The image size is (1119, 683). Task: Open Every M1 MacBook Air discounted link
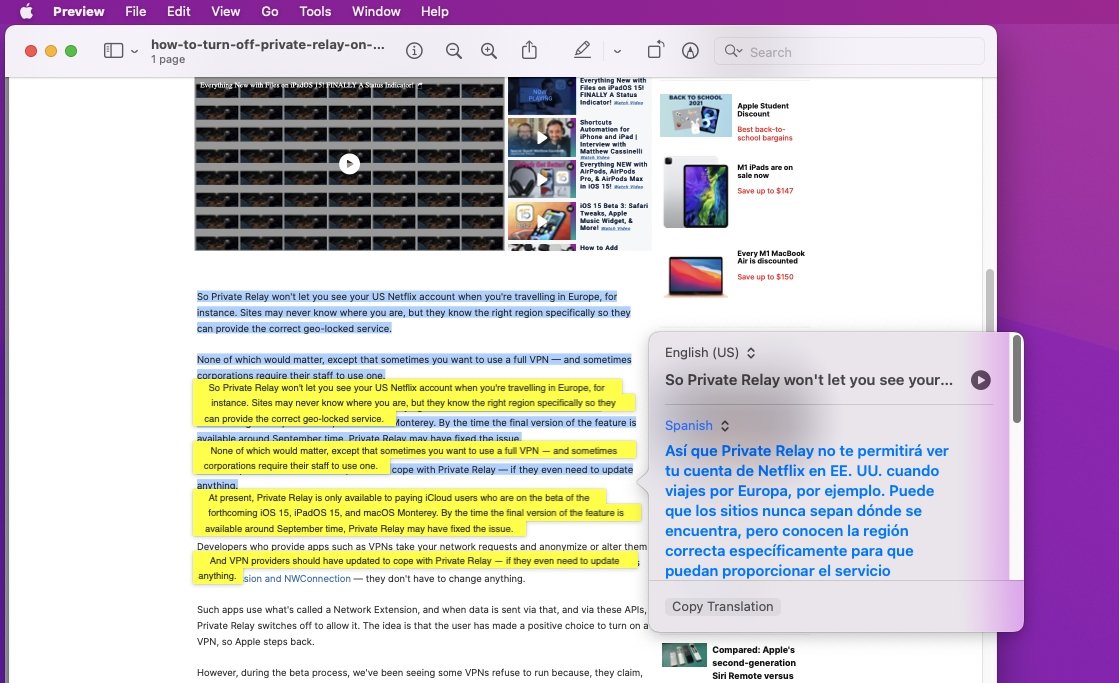pos(771,257)
